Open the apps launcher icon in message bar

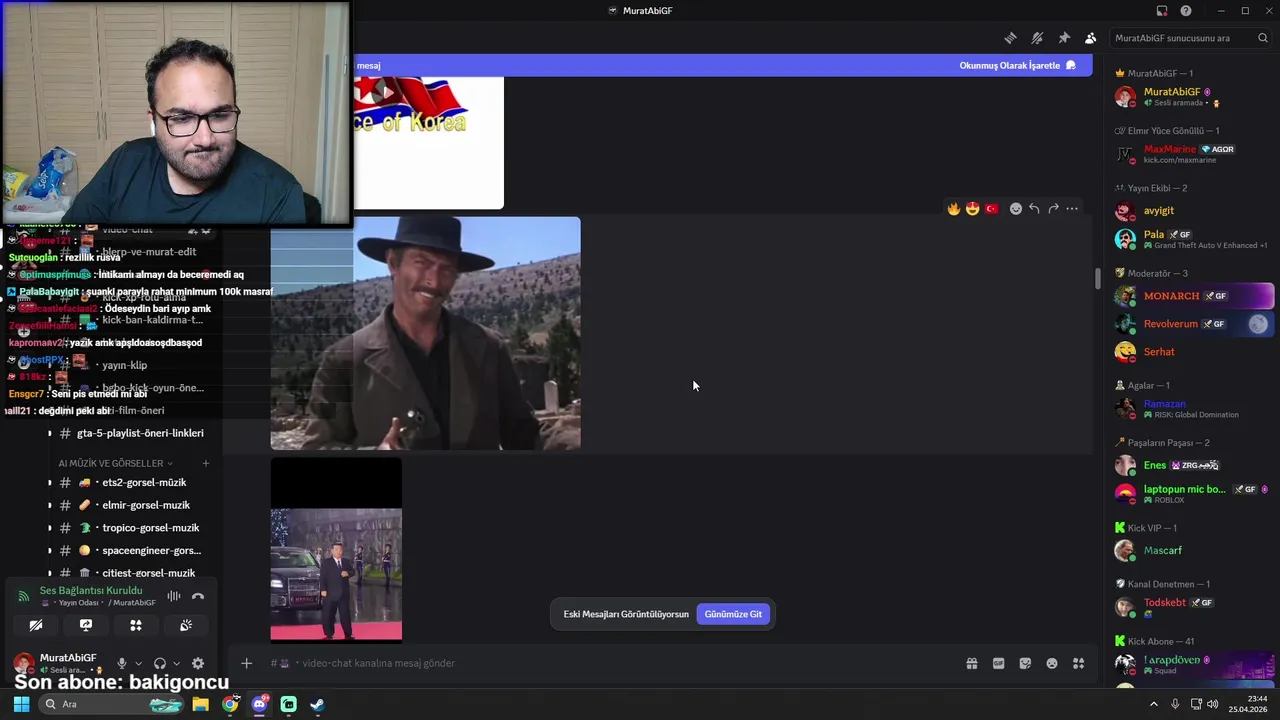pyautogui.click(x=1079, y=663)
